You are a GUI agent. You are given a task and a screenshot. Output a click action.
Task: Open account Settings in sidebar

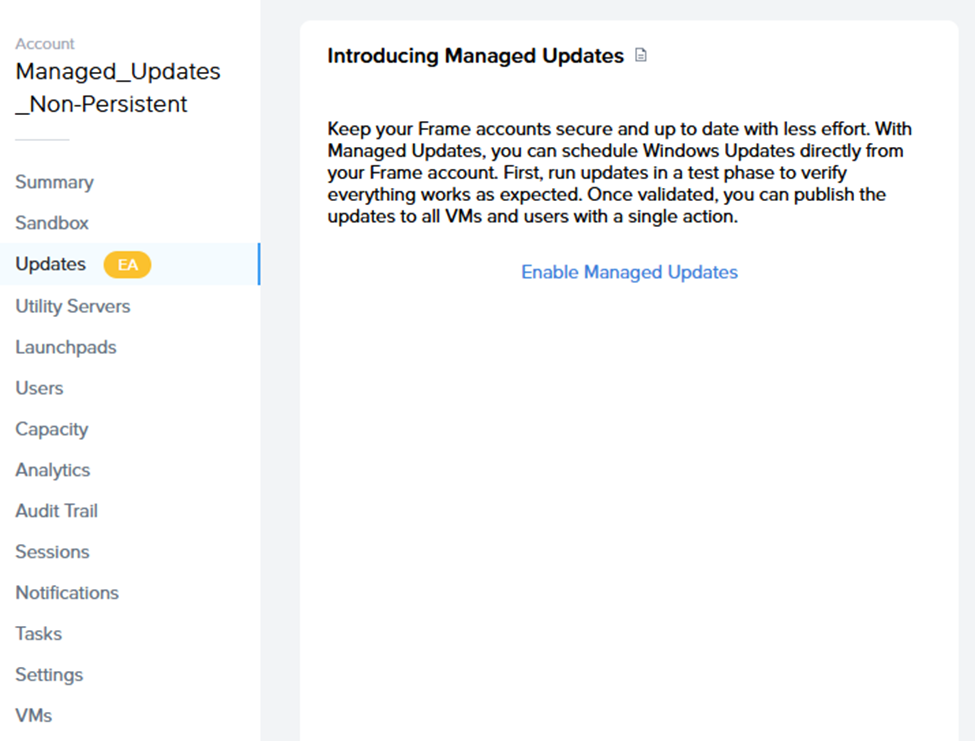pyautogui.click(x=49, y=675)
